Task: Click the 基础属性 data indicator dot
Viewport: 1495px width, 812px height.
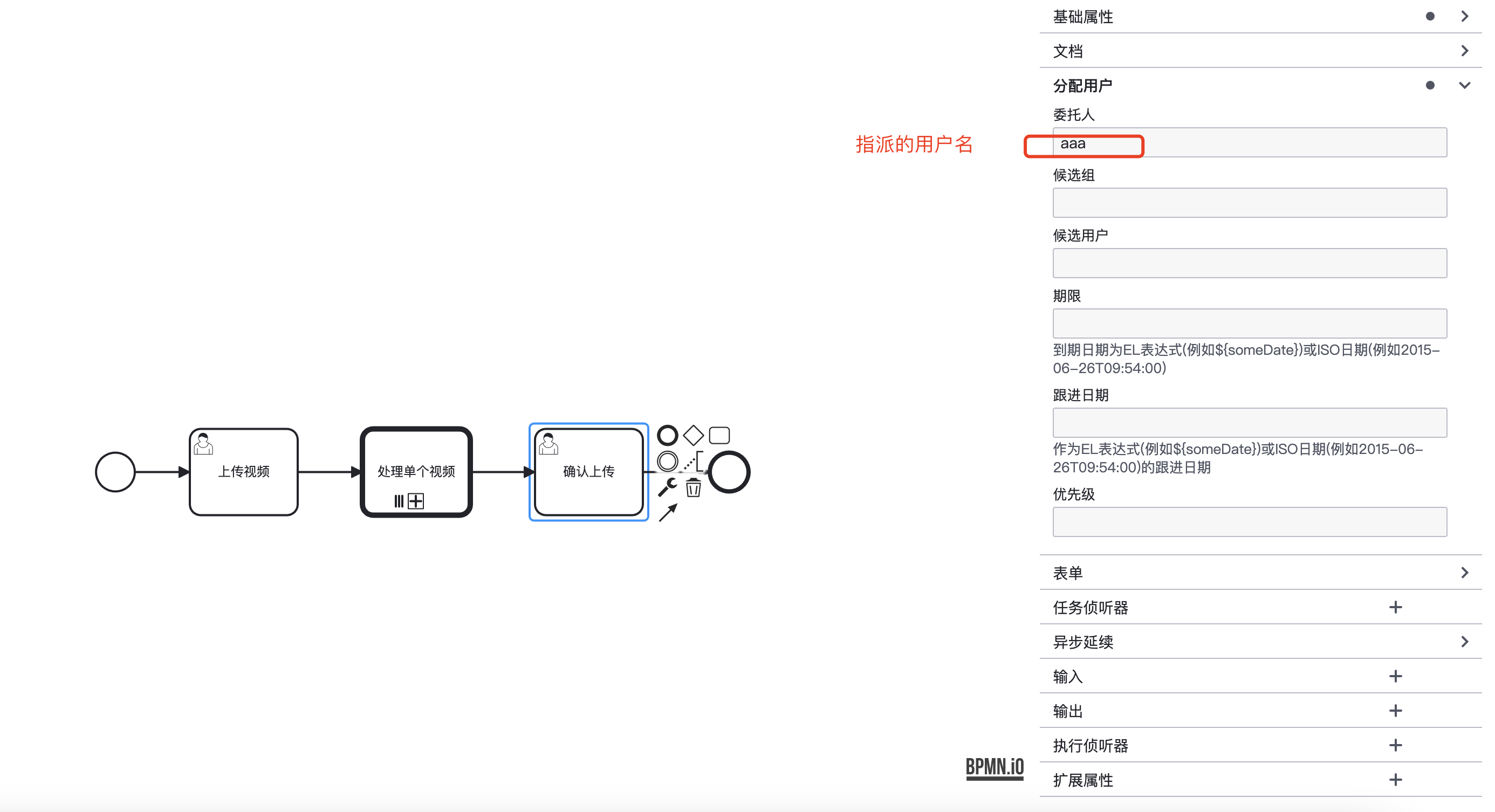Action: (x=1429, y=16)
